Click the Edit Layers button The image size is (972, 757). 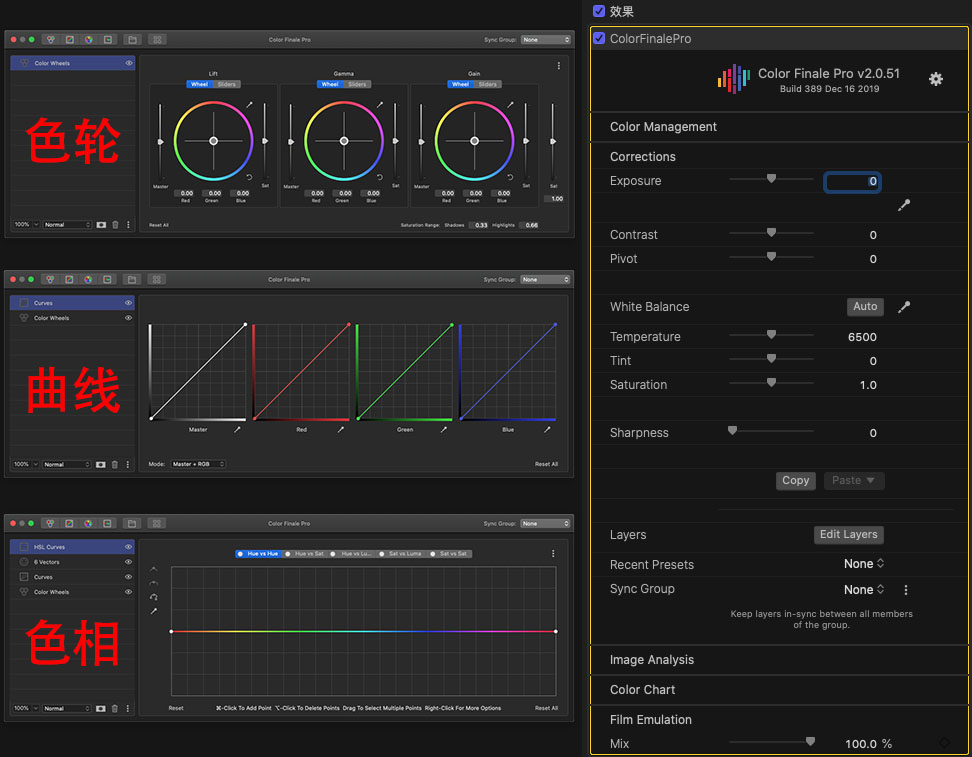[x=849, y=534]
